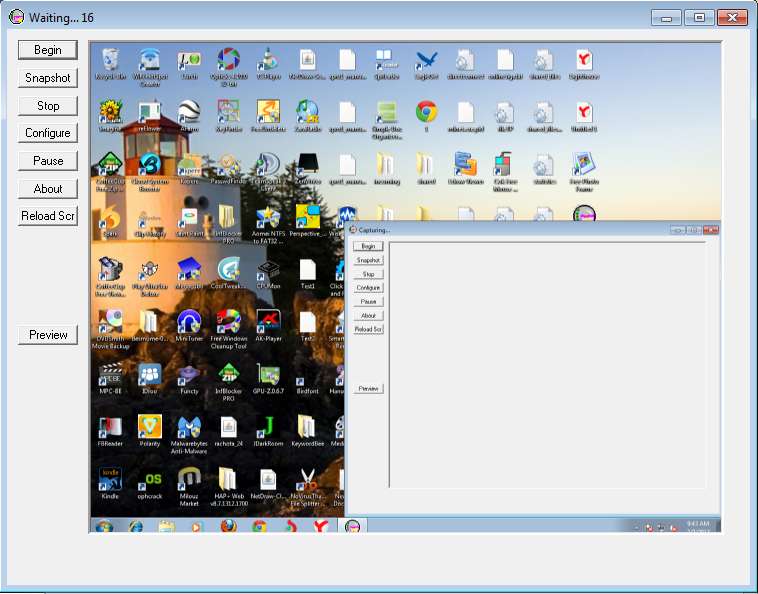The image size is (758, 594).
Task: Select the MPC-BE desktop shortcut
Action: click(110, 374)
